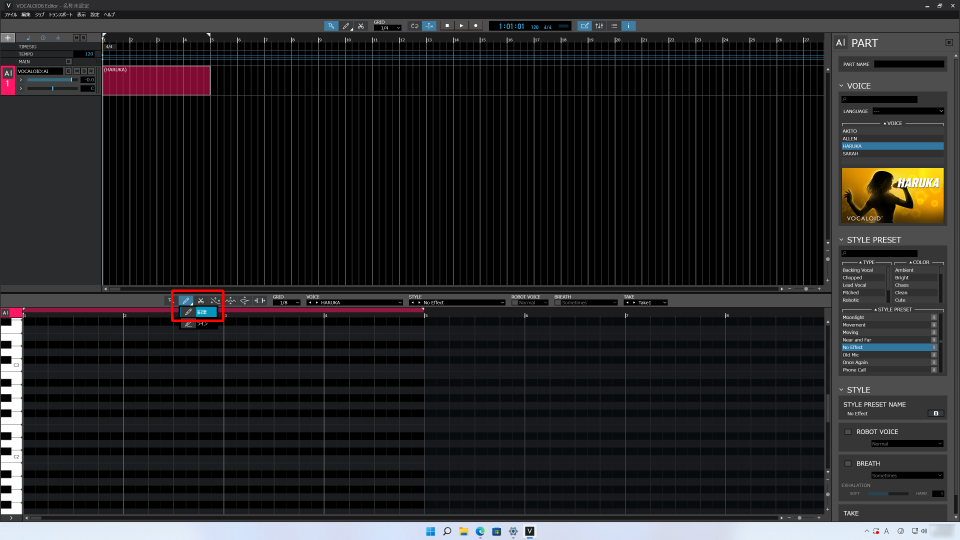Open the ヘルプ menu

click(110, 15)
